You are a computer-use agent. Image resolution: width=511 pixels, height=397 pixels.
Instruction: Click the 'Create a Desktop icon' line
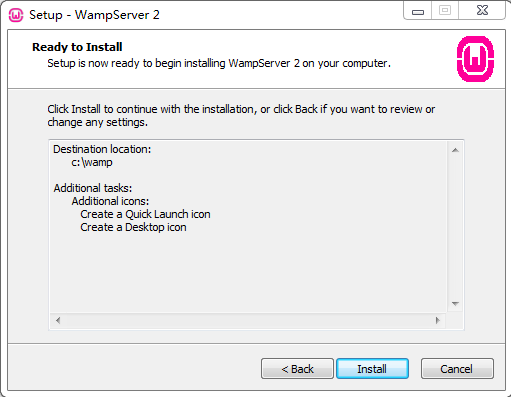133,227
